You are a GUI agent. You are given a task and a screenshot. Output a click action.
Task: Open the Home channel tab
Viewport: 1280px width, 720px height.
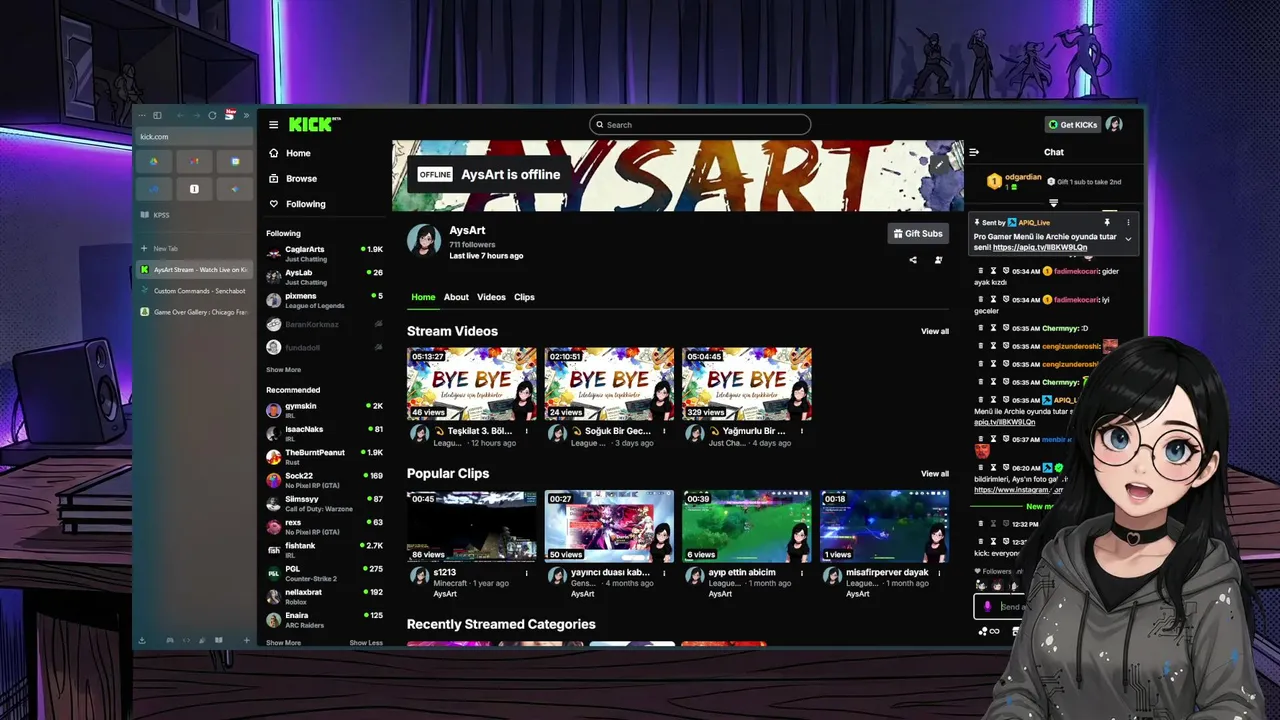[423, 297]
